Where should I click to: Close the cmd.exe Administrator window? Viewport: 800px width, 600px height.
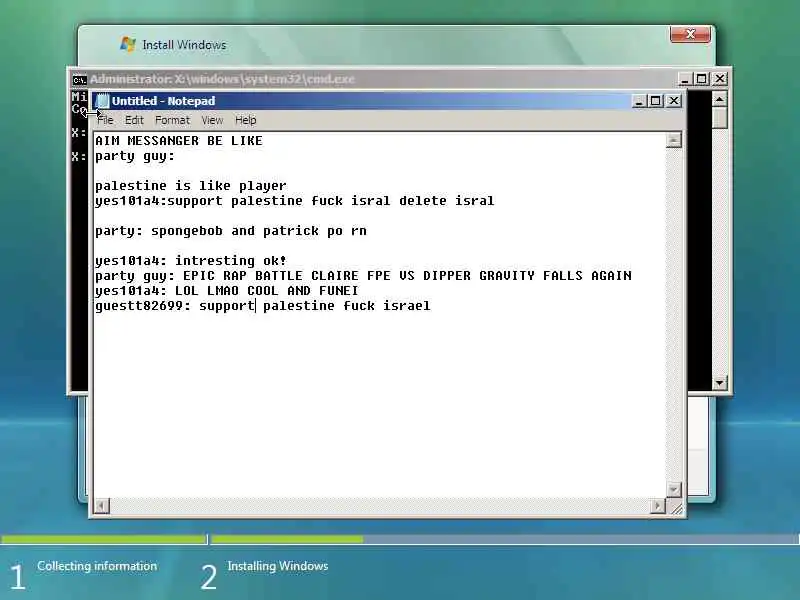720,79
